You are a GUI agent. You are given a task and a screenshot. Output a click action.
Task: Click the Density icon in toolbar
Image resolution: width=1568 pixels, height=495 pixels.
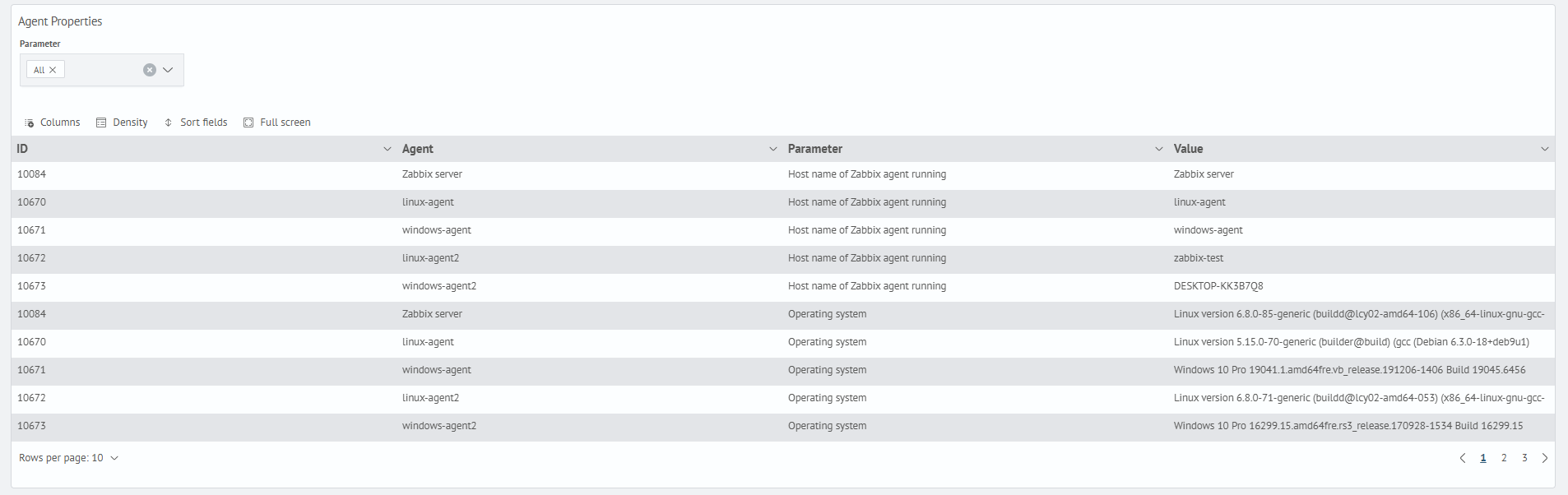coord(101,123)
